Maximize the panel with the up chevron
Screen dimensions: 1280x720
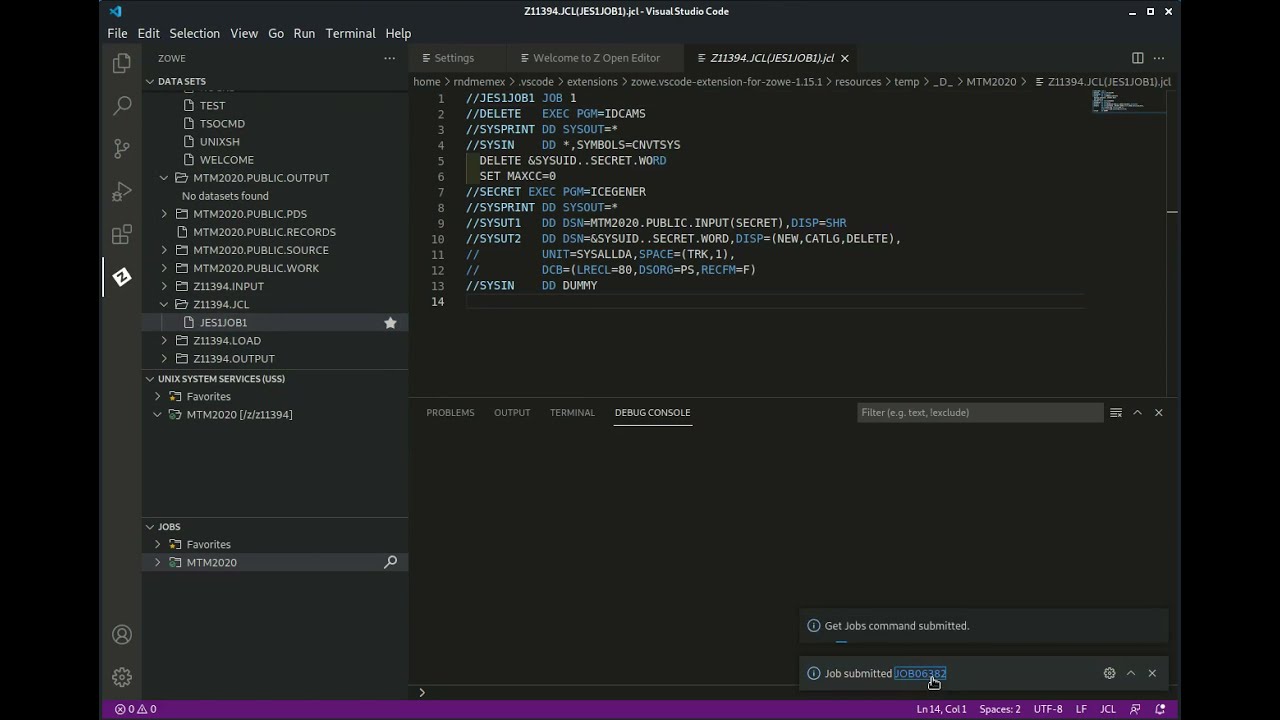1137,412
